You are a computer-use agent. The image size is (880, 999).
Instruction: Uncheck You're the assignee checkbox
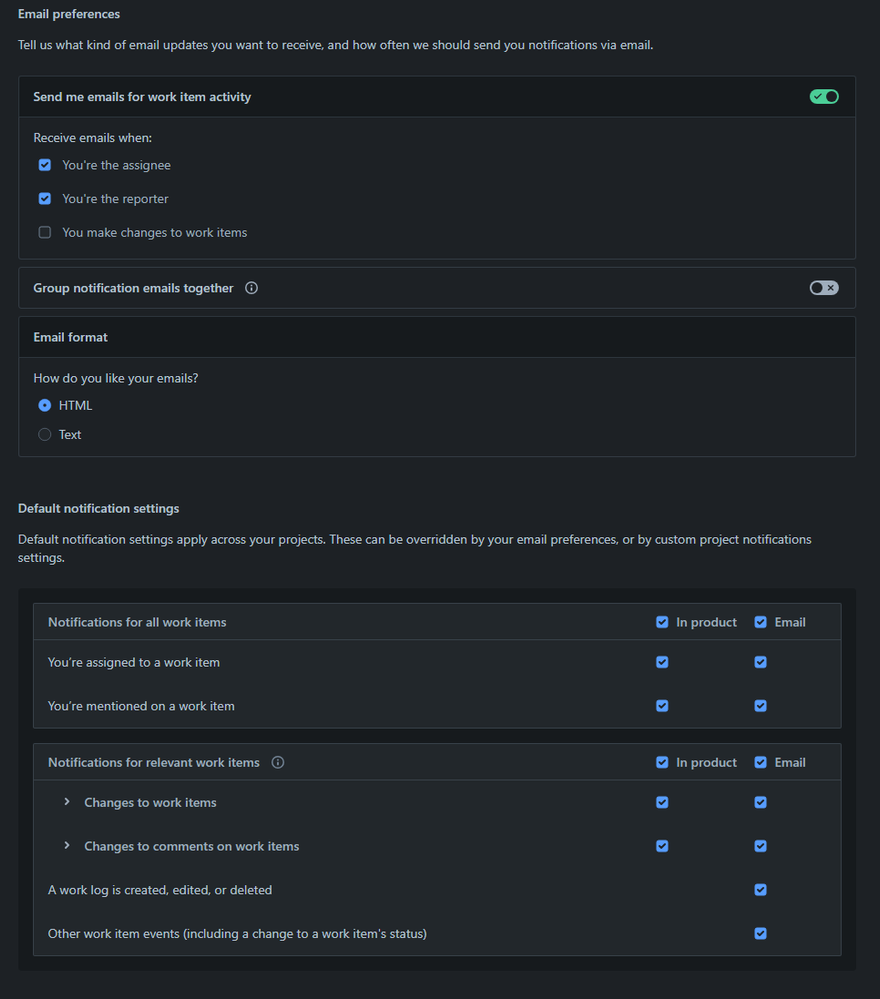(x=45, y=165)
